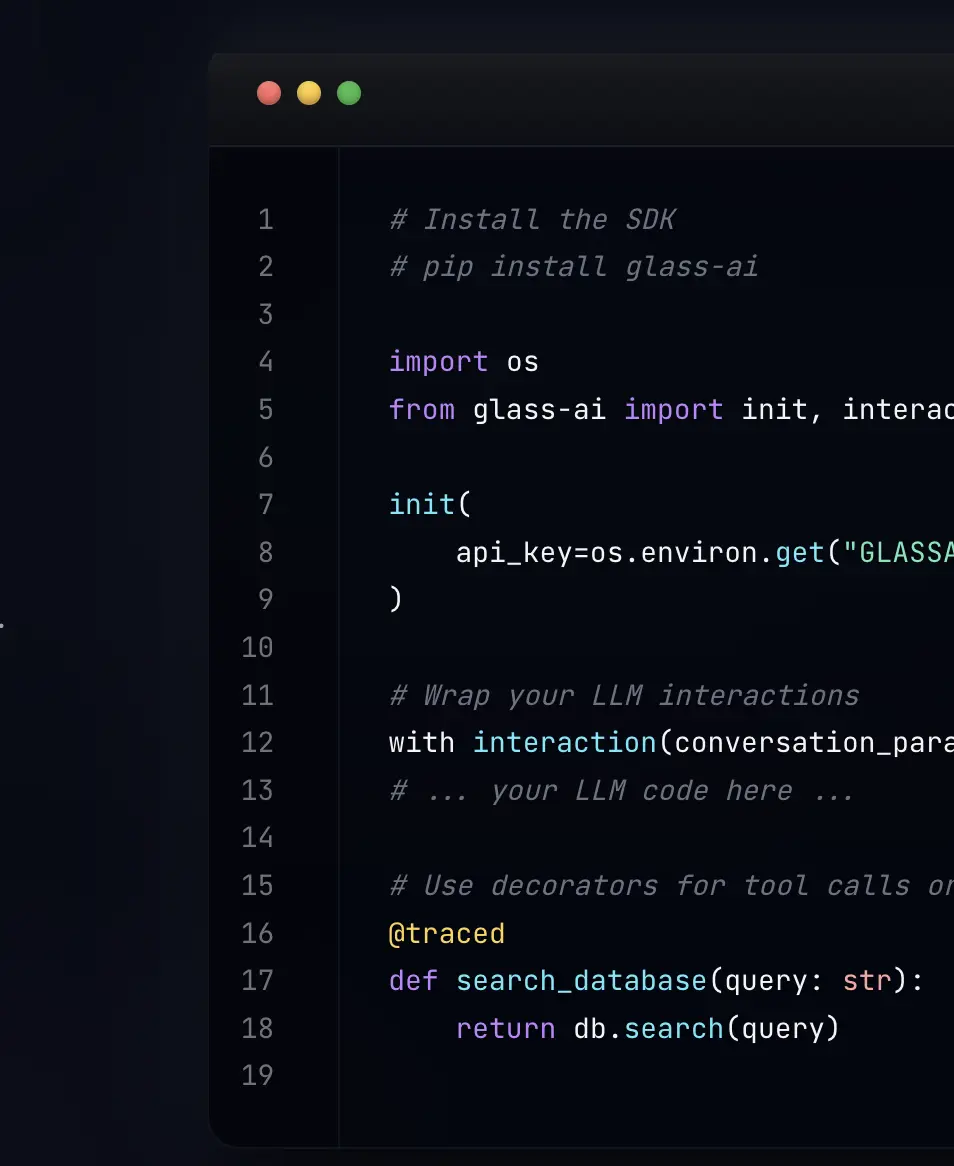Click the '@traced' decorator

(x=447, y=933)
